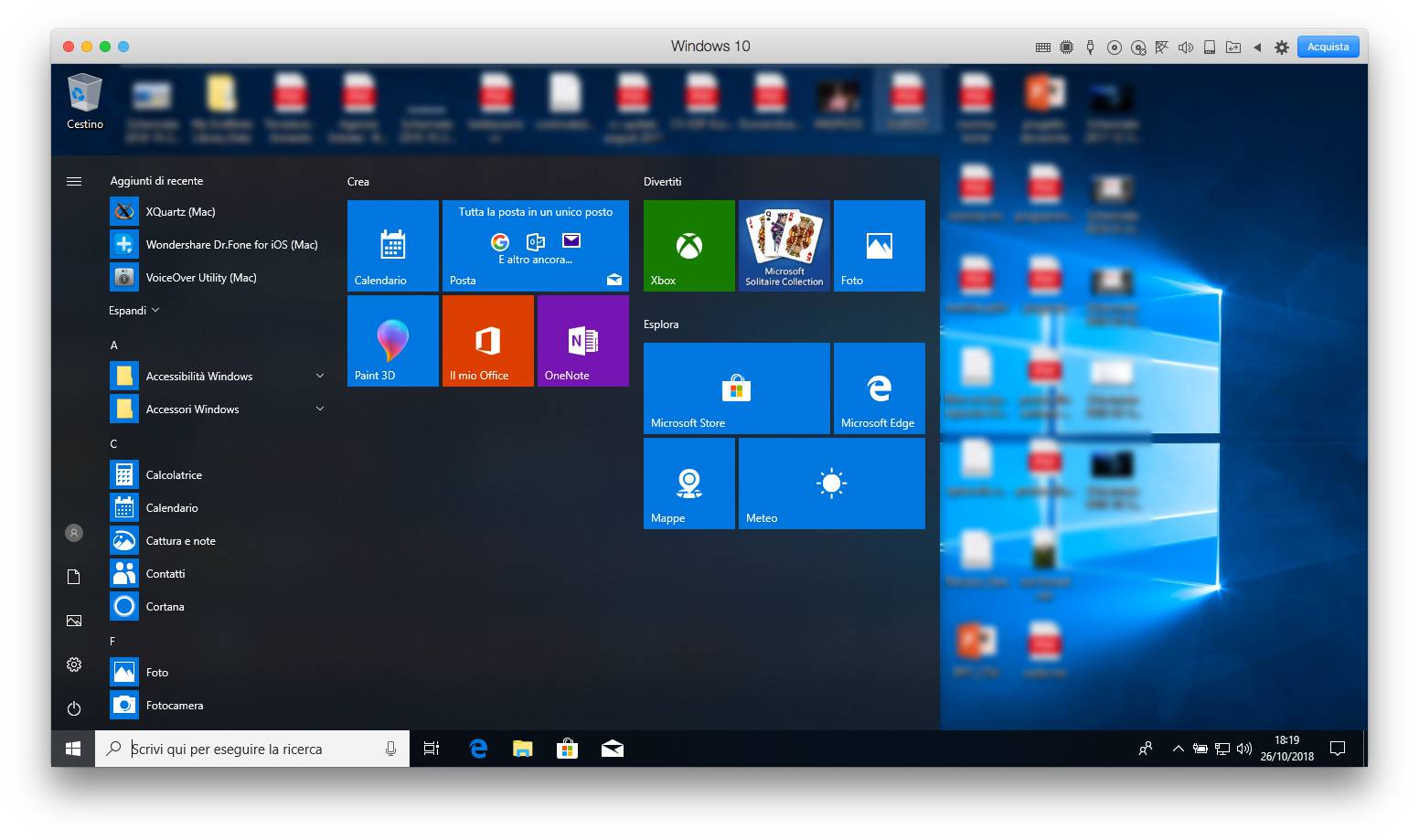Open Contatti app
The height and width of the screenshot is (840, 1419).
218,574
